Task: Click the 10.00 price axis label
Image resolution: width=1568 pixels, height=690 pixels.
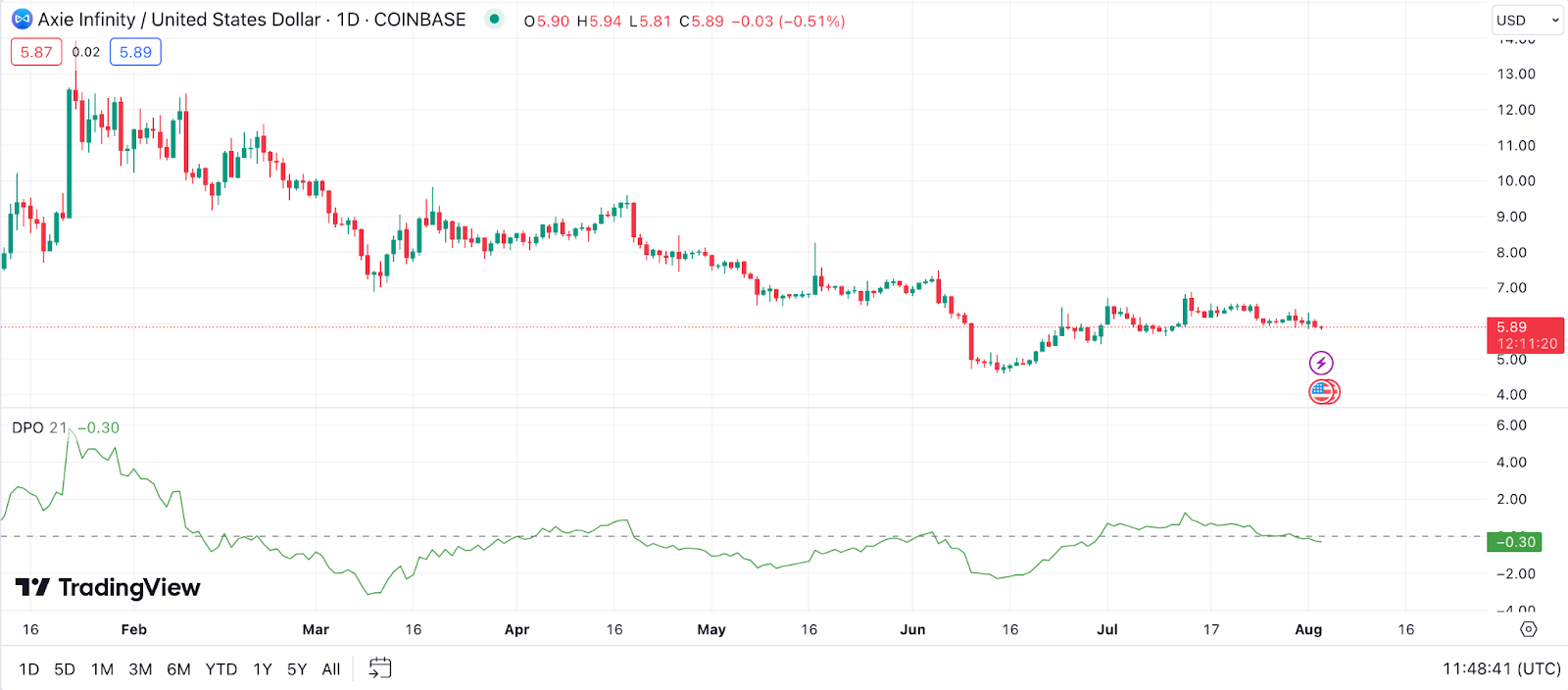Action: pyautogui.click(x=1516, y=180)
